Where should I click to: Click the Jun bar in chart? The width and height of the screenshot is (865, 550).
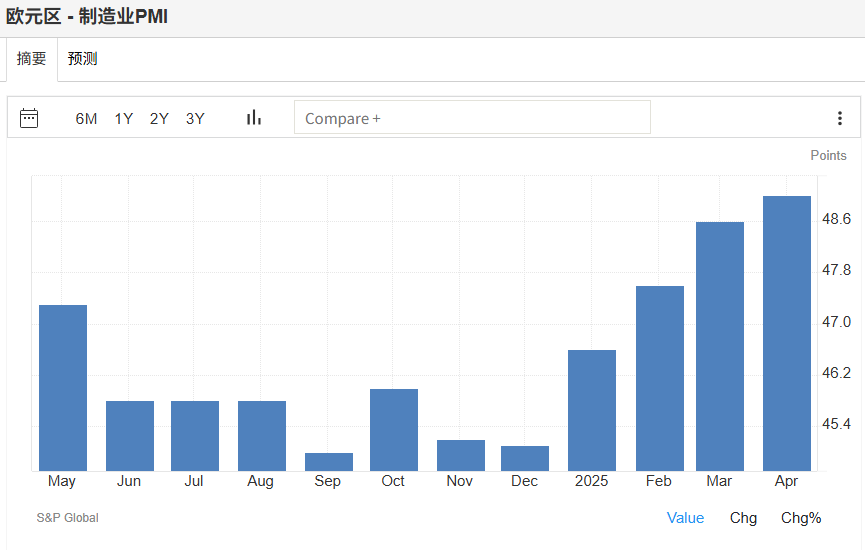[x=130, y=436]
